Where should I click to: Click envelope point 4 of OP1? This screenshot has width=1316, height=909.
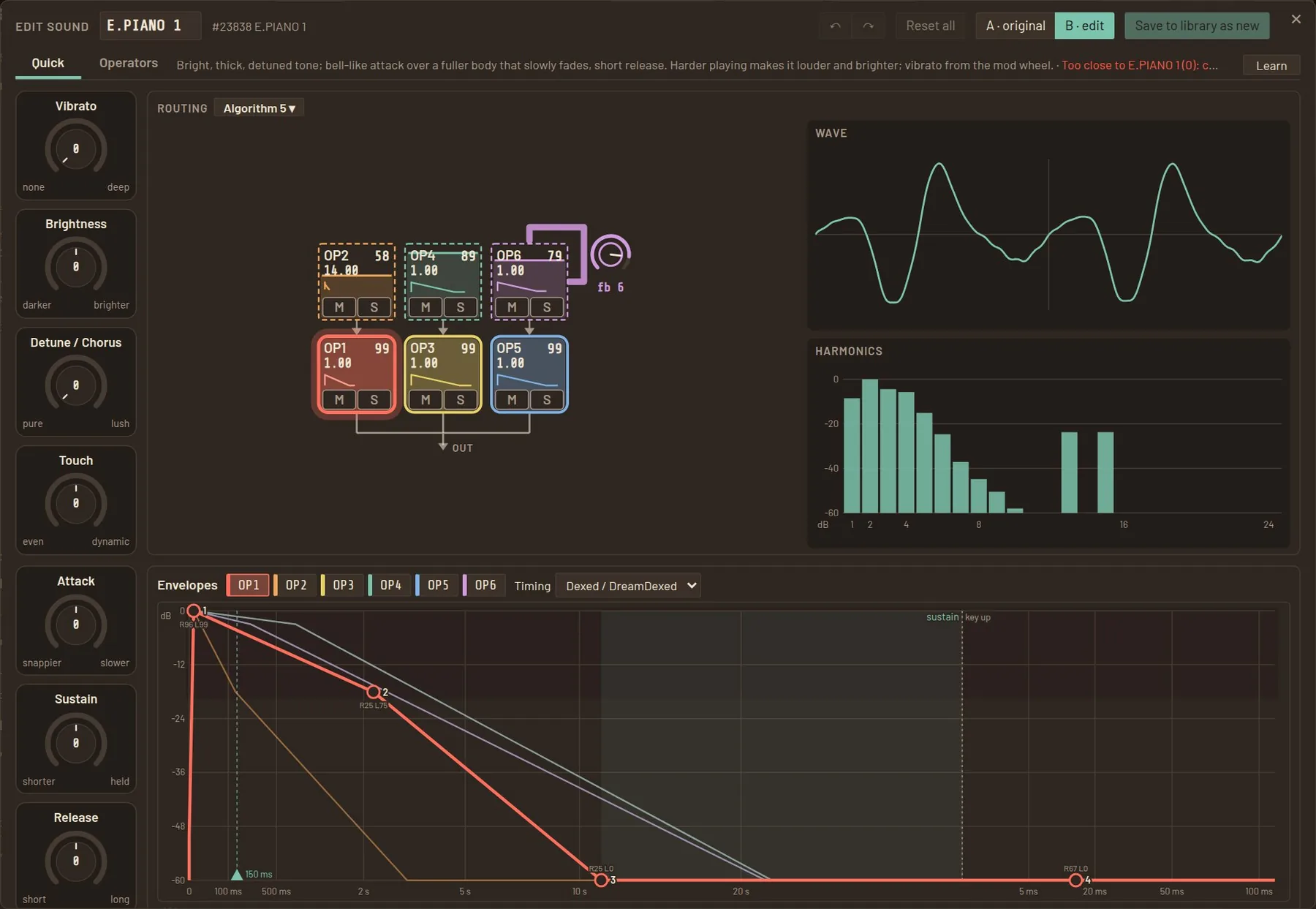[1075, 880]
